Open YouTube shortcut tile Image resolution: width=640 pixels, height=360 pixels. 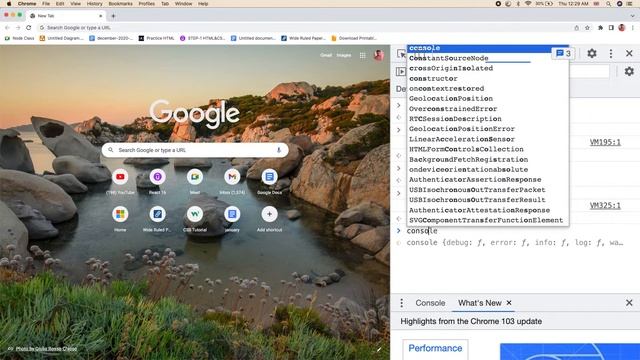click(120, 177)
